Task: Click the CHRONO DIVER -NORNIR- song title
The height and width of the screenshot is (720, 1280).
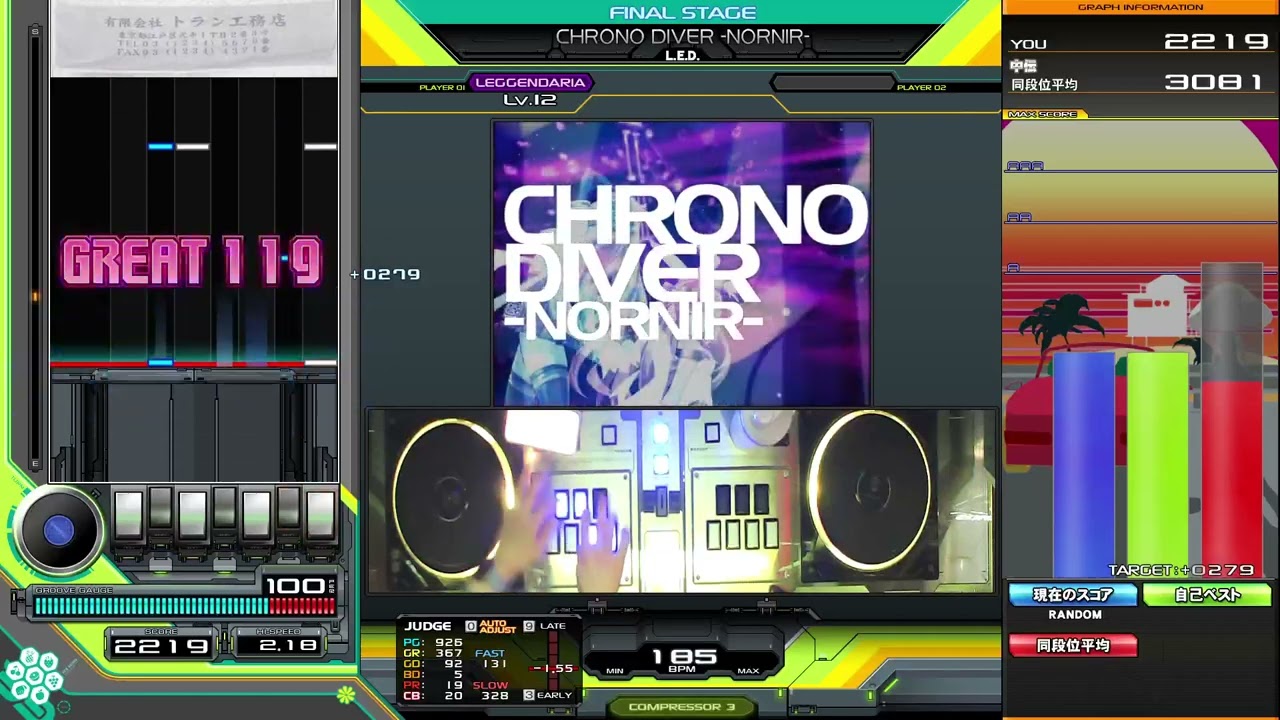Action: (682, 37)
